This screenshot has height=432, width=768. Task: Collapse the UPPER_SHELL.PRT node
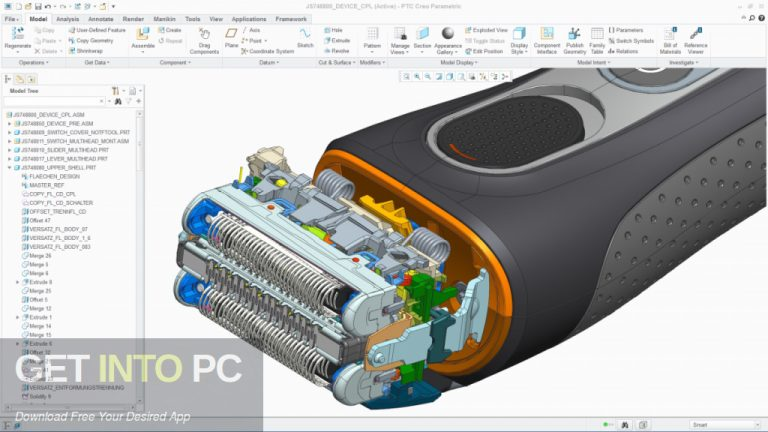click(9, 168)
